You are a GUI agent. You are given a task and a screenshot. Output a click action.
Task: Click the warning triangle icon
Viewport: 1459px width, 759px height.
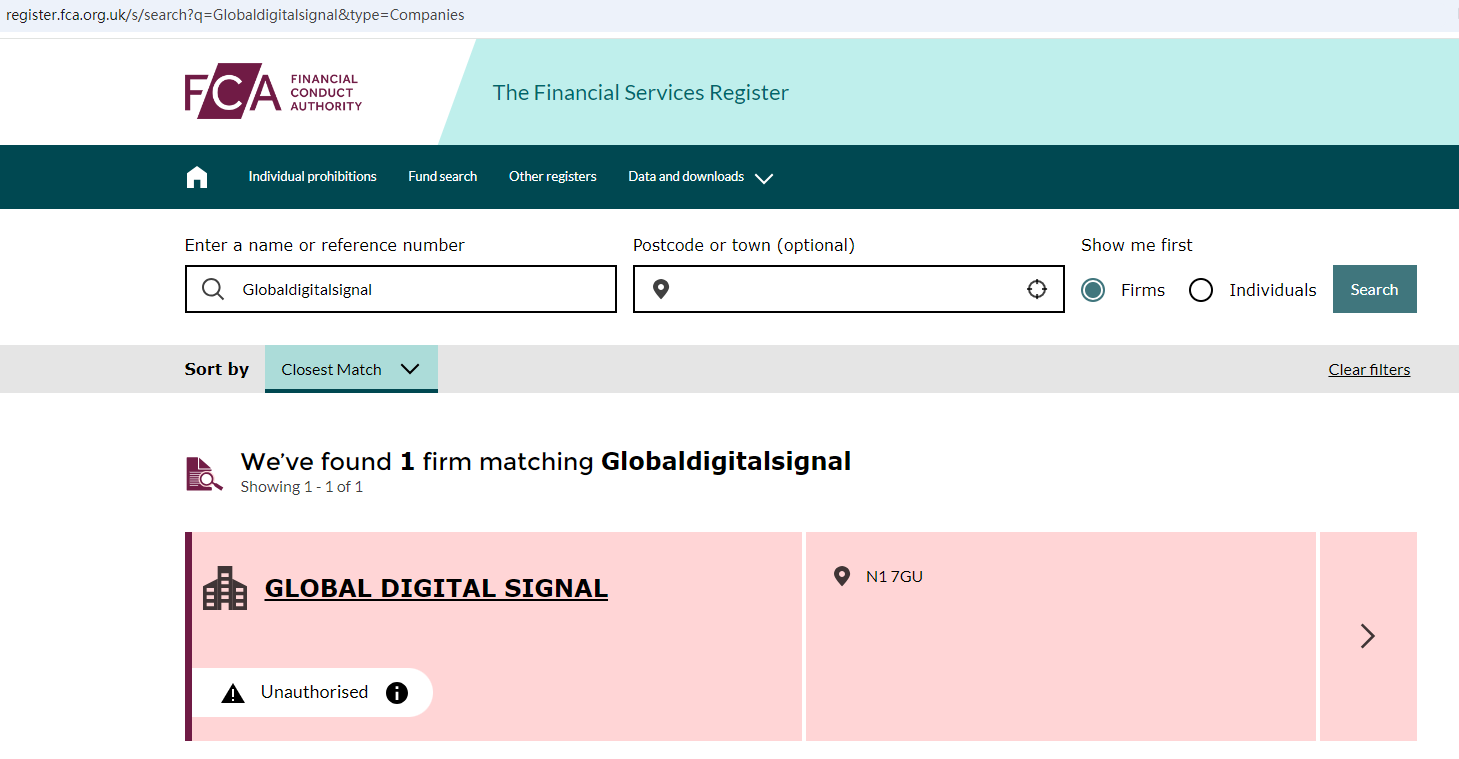tap(233, 693)
